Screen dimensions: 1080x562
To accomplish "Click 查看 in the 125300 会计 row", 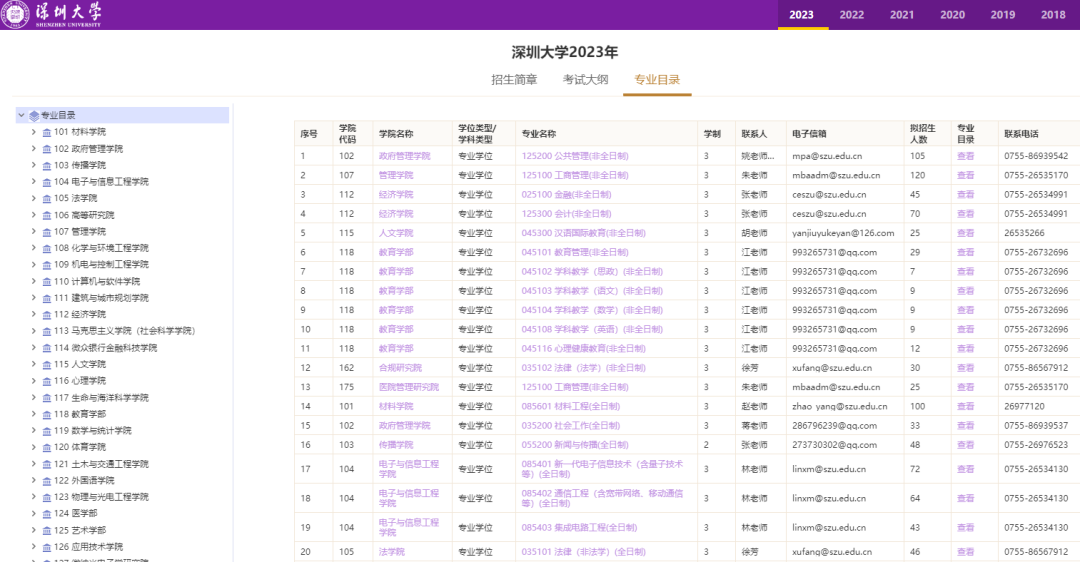I will (x=965, y=214).
